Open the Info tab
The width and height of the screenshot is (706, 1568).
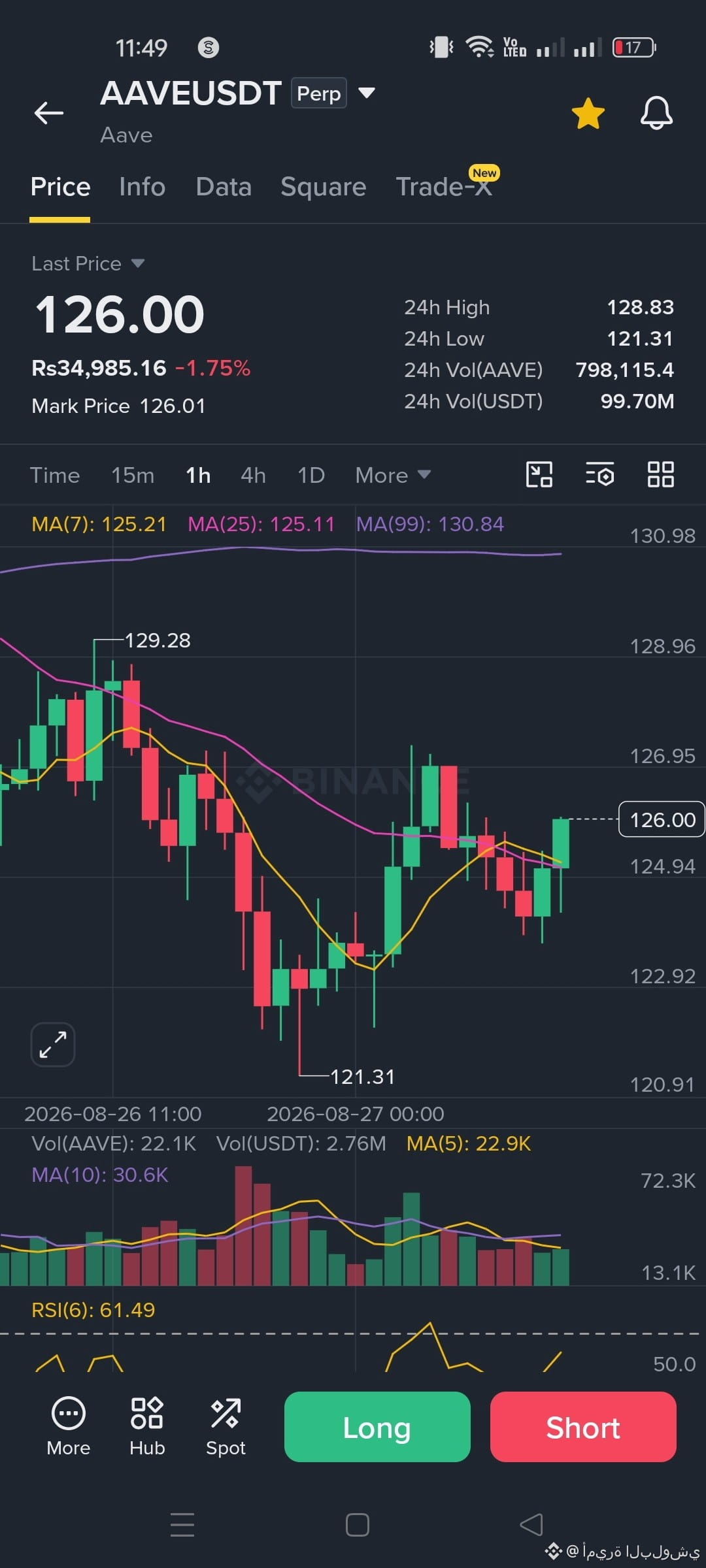pos(142,187)
